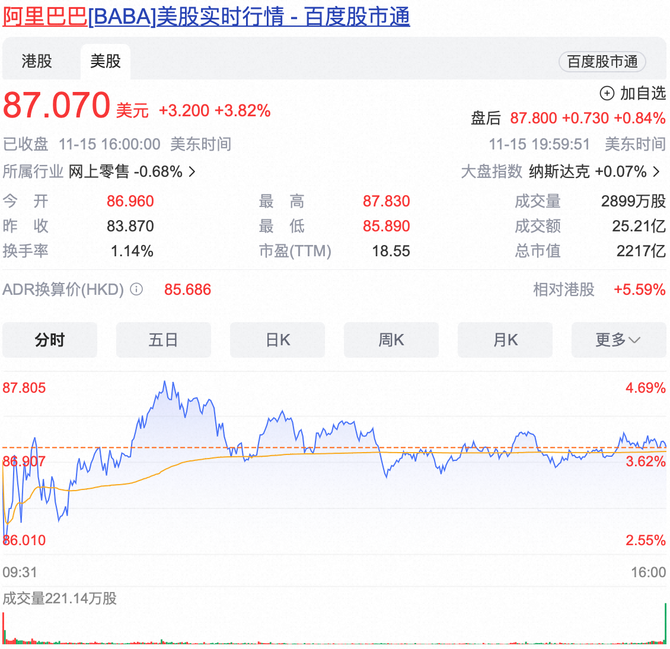
Task: Click the 相对港股 value +5.59%
Action: click(640, 290)
